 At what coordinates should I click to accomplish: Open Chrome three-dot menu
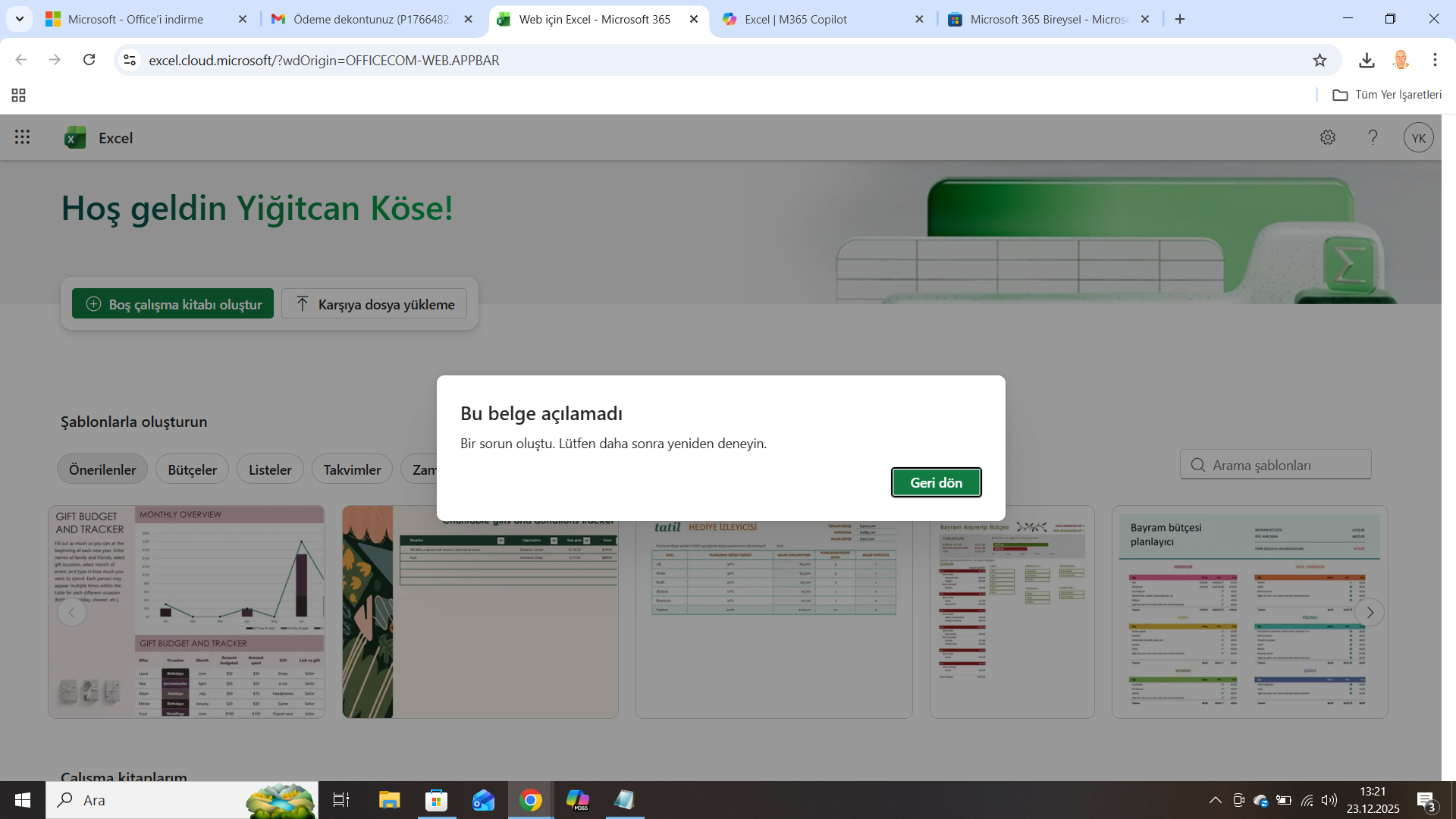1435,60
